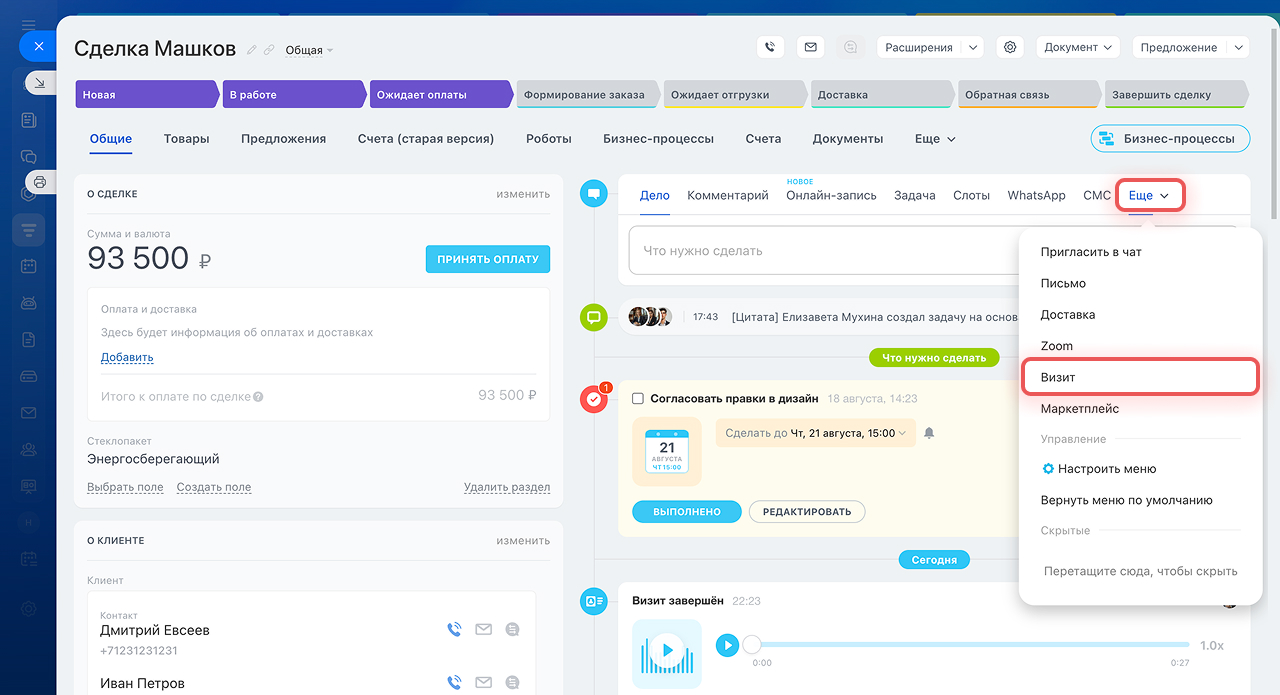
Task: Open the Общая pipeline selector
Action: (309, 50)
